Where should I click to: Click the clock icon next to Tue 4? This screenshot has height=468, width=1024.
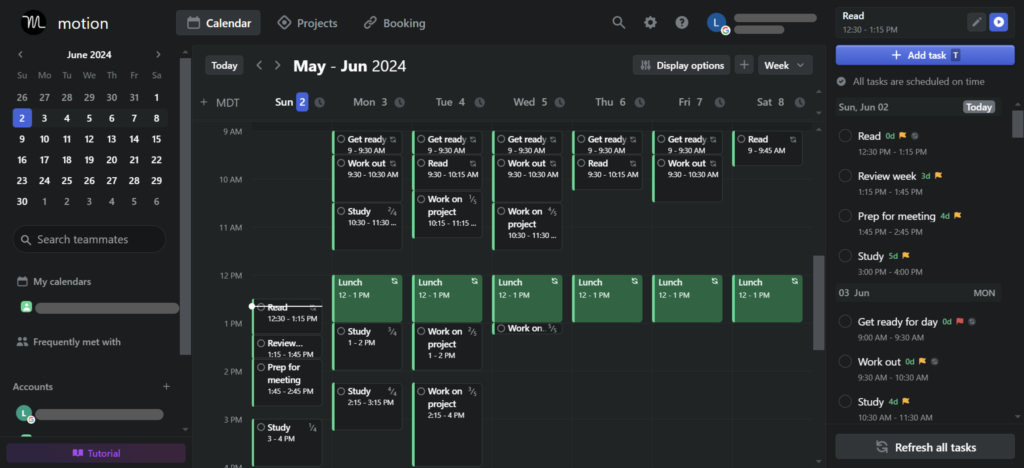click(479, 102)
